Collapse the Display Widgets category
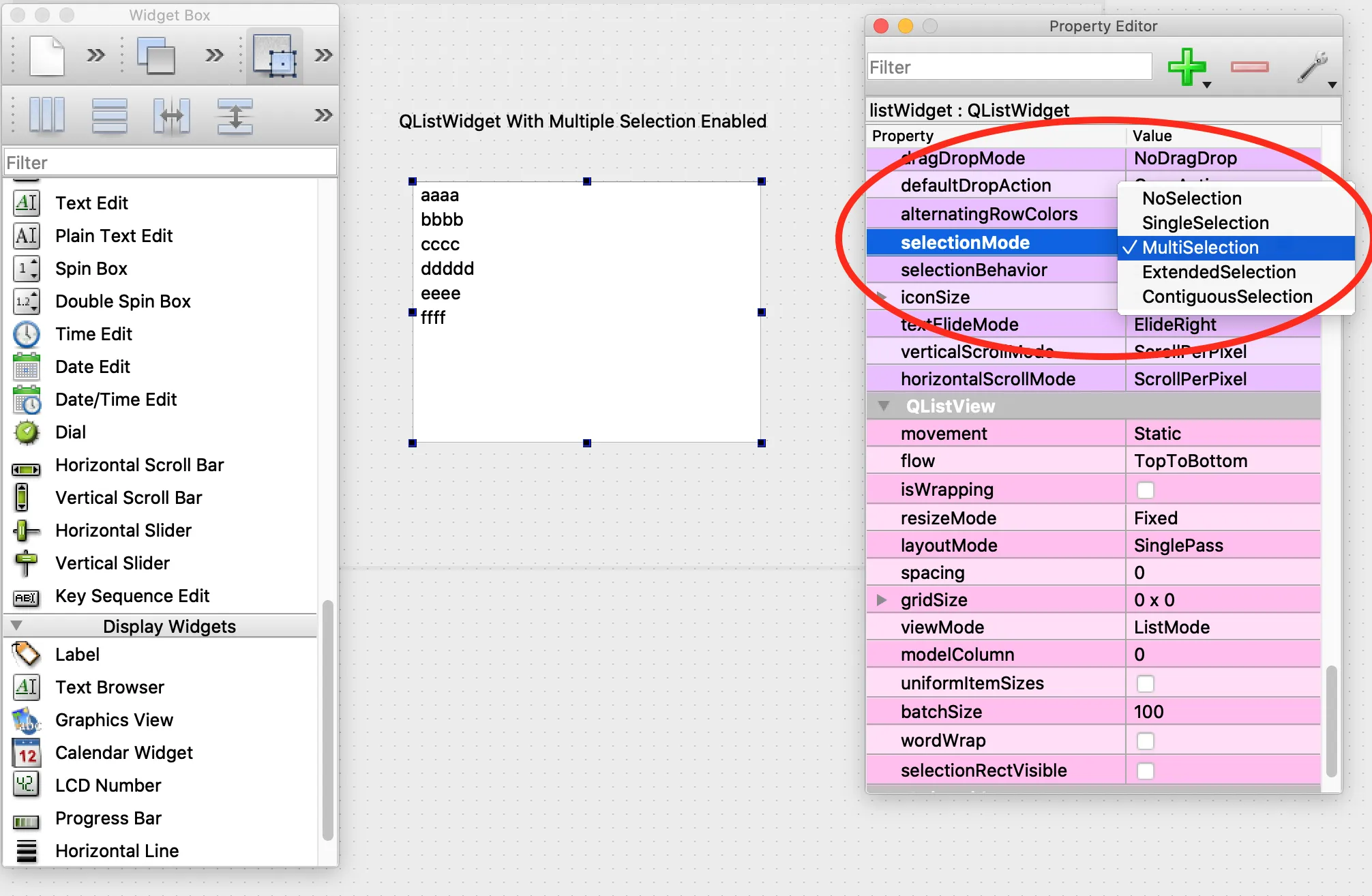 (x=17, y=626)
